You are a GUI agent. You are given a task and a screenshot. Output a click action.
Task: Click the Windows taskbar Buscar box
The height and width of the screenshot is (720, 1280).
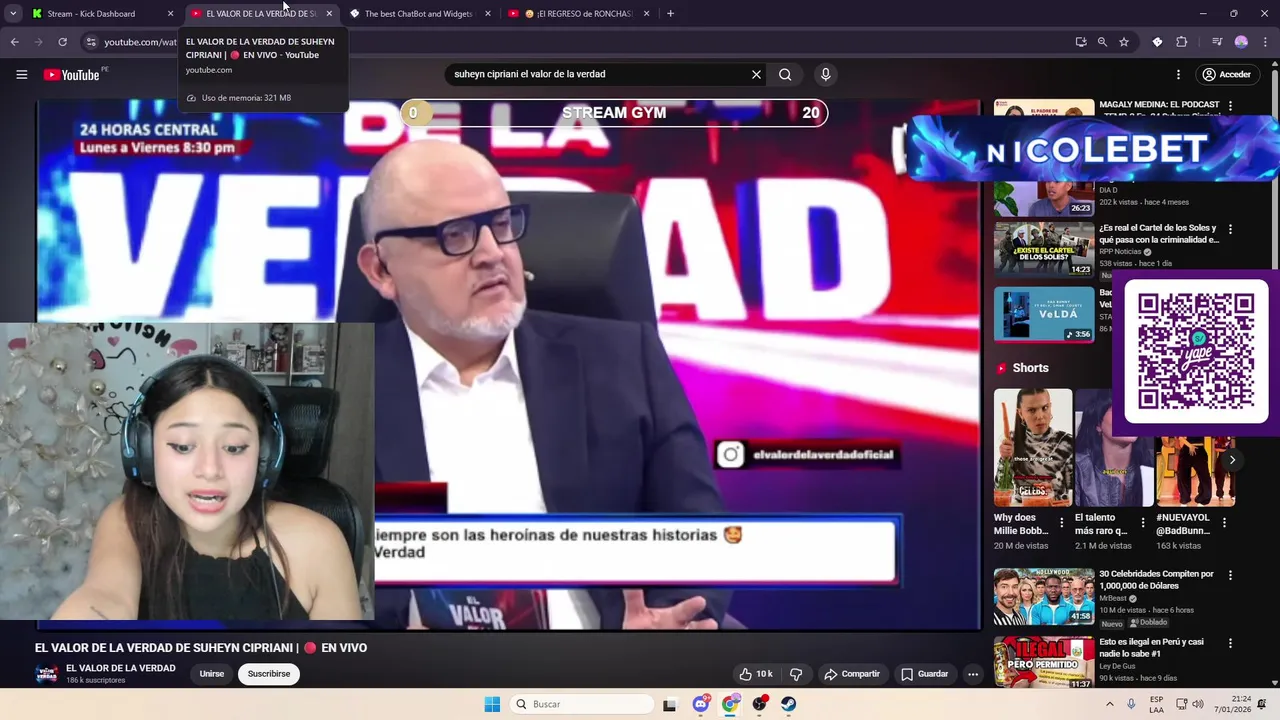pos(582,704)
